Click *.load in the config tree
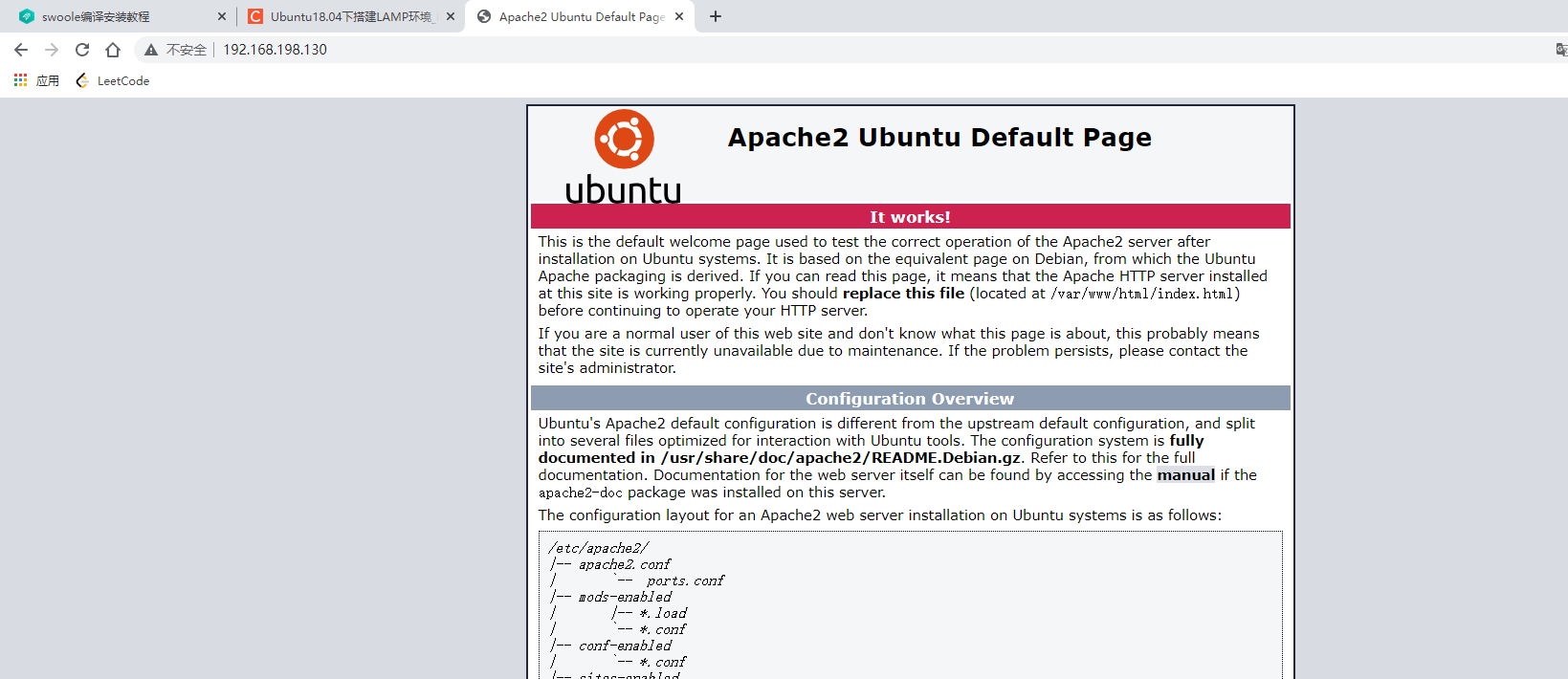 663,613
